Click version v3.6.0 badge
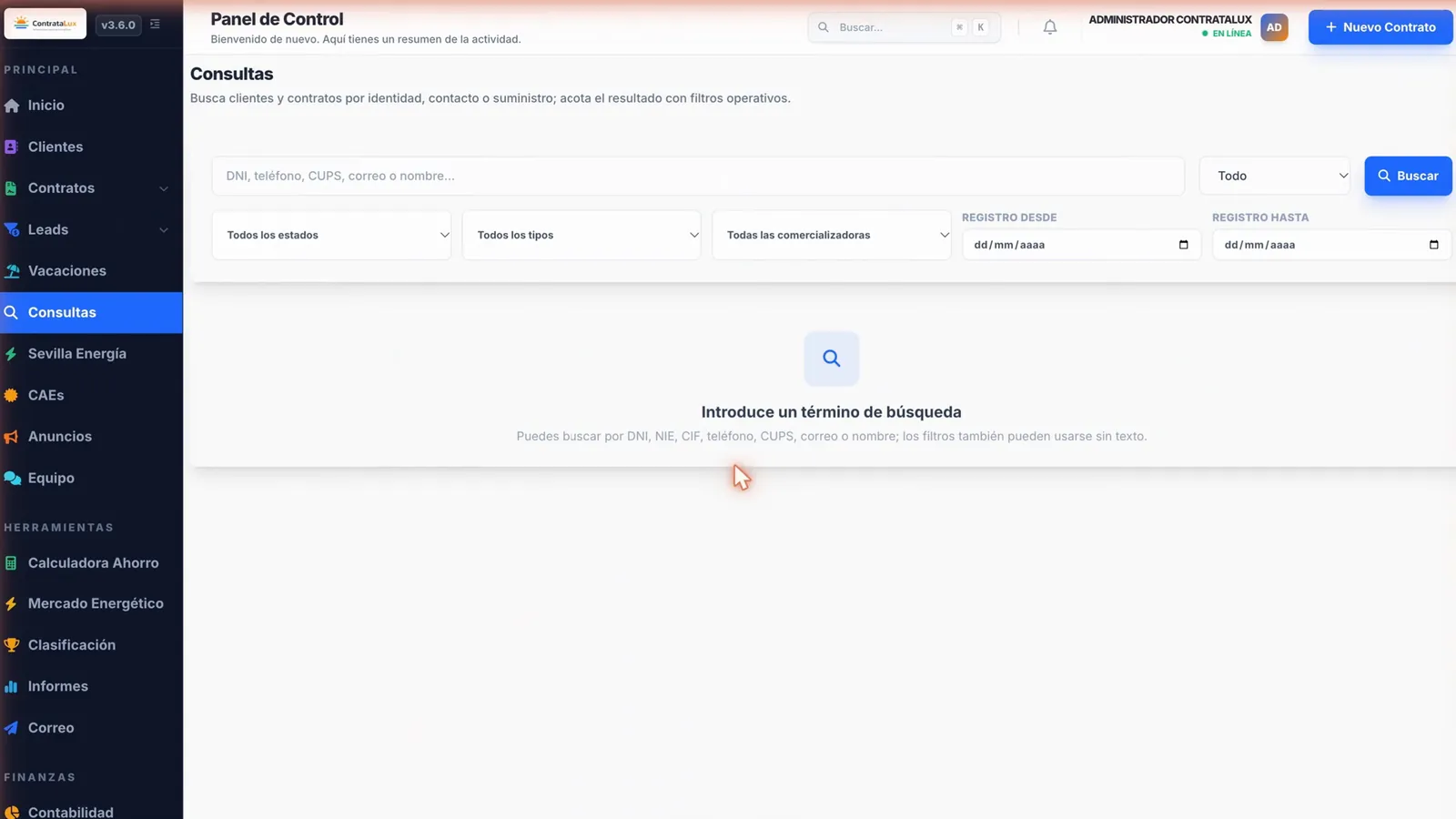The width and height of the screenshot is (1456, 819). click(118, 25)
